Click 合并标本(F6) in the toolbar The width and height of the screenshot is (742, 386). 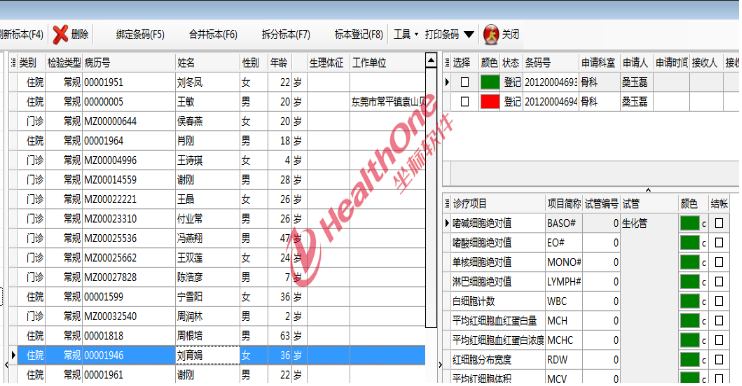tap(213, 34)
